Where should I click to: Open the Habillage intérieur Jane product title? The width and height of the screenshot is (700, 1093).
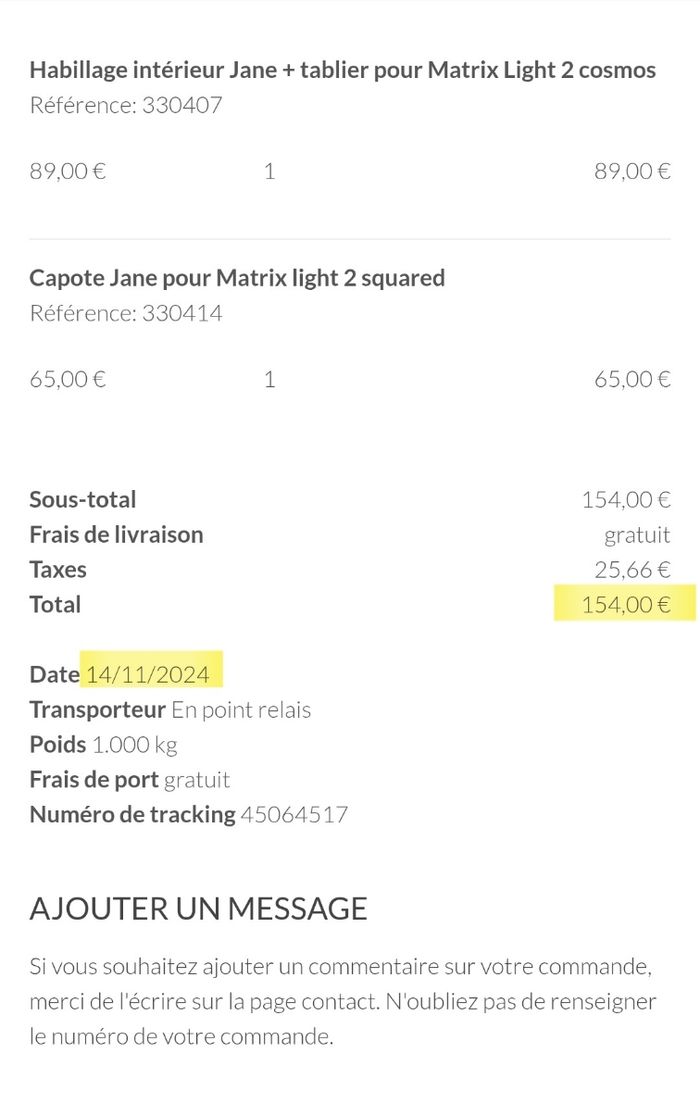tap(342, 70)
